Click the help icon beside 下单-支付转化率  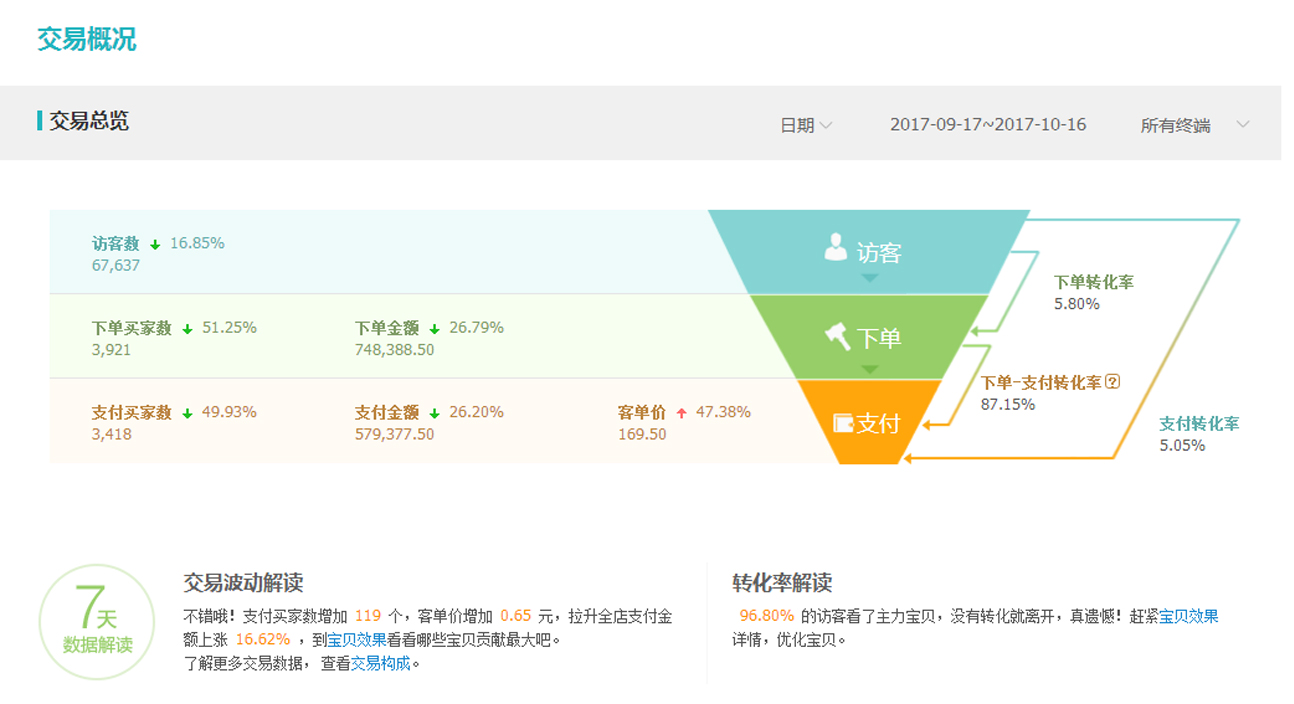point(1112,382)
